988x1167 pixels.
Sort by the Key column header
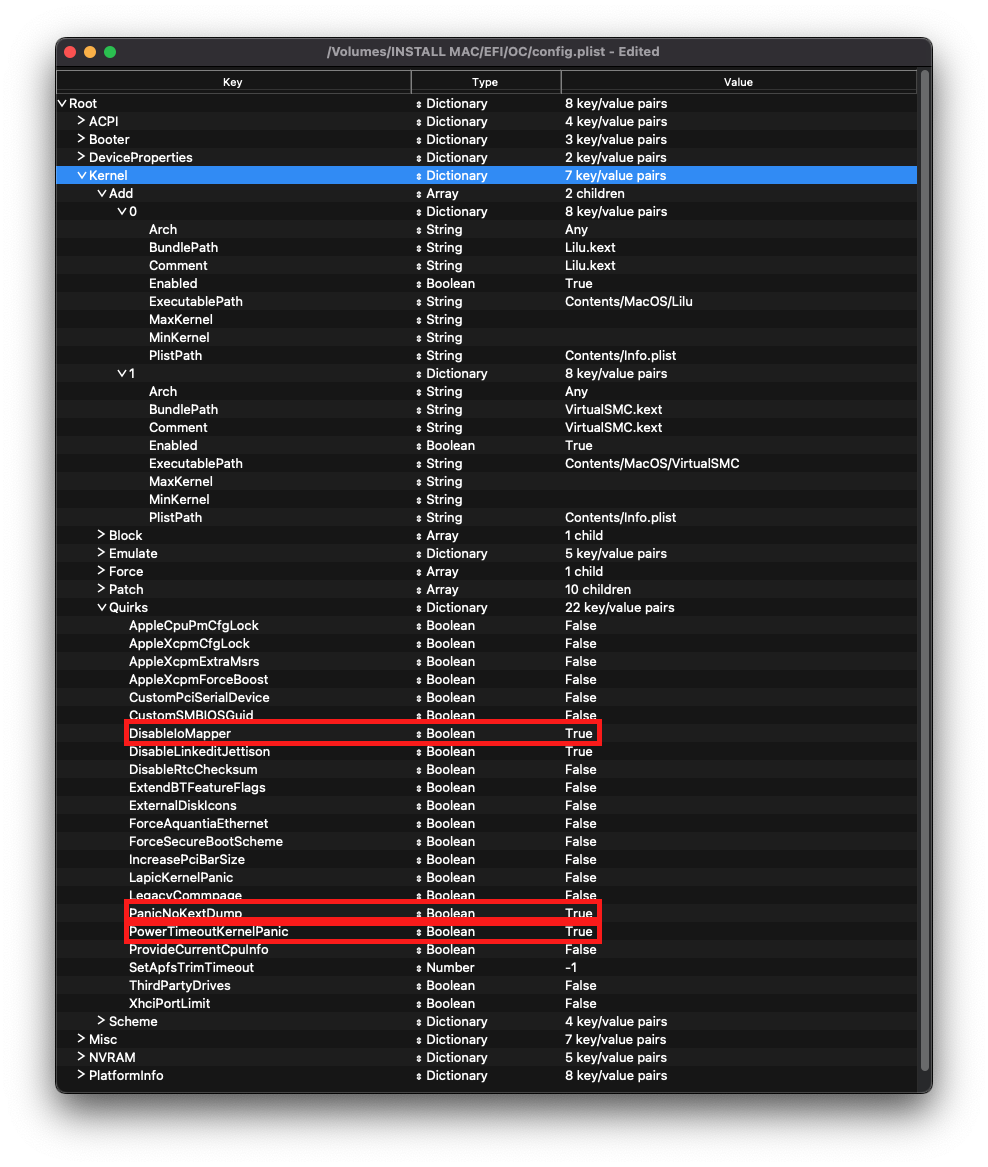pos(233,82)
